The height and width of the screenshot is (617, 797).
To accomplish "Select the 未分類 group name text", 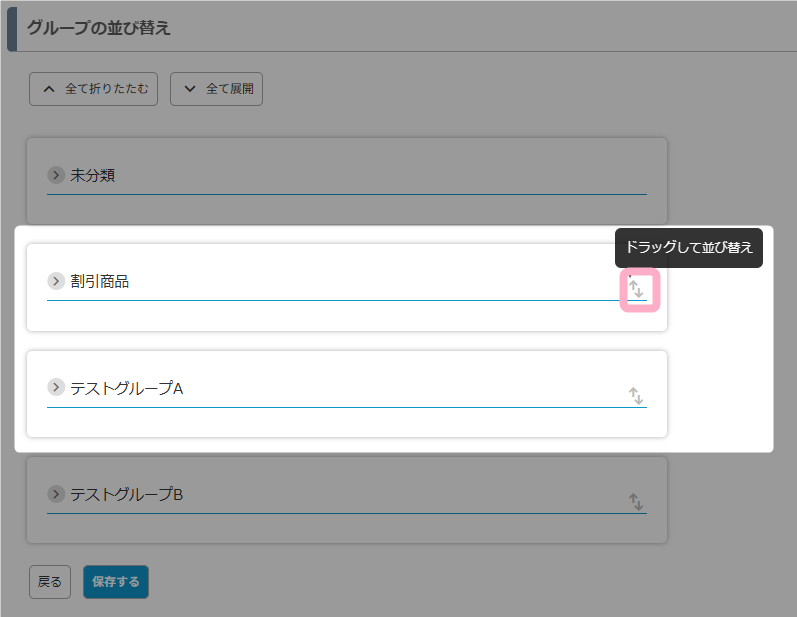I will 93,175.
